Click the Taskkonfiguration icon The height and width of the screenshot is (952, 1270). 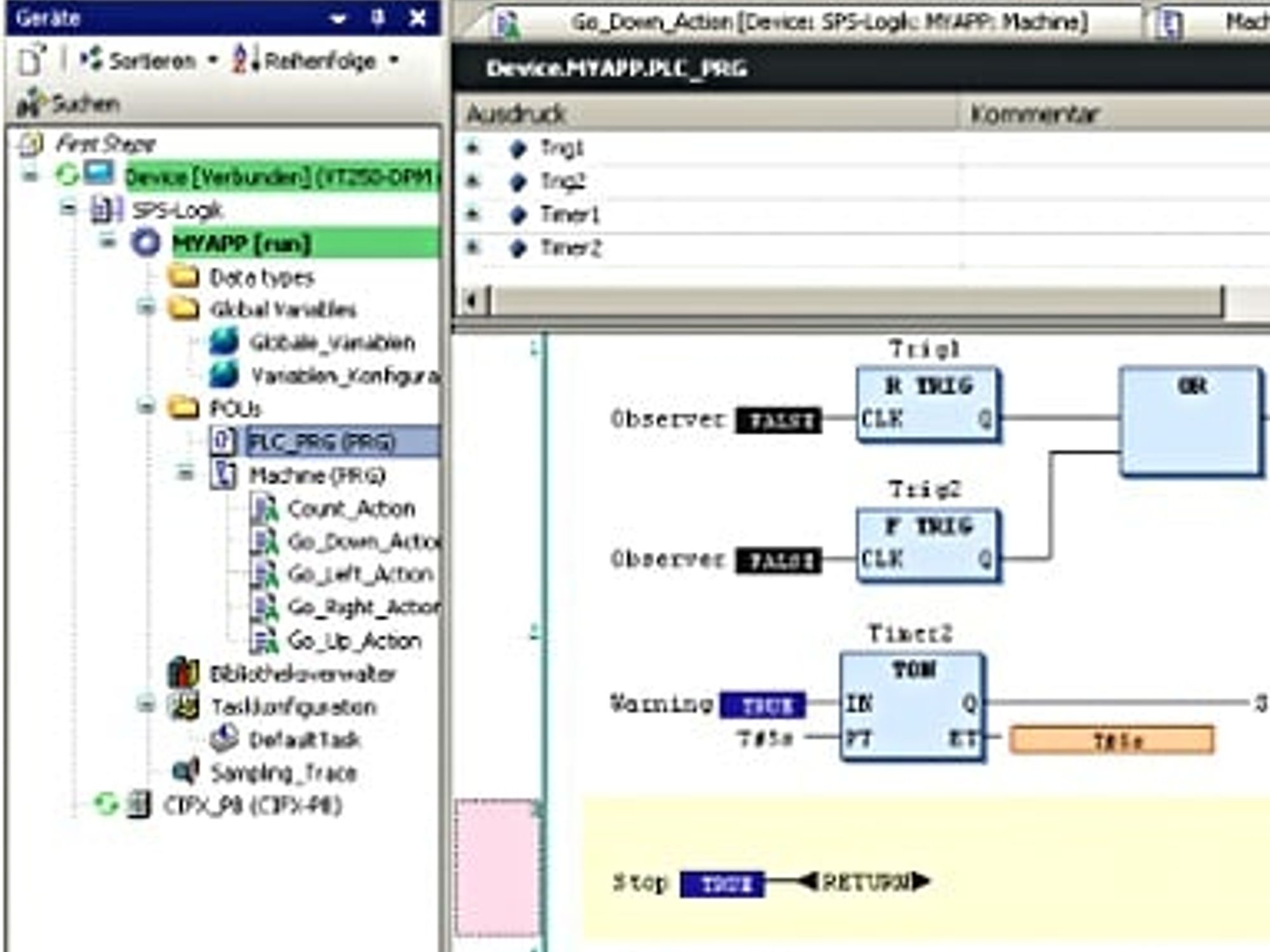(184, 706)
